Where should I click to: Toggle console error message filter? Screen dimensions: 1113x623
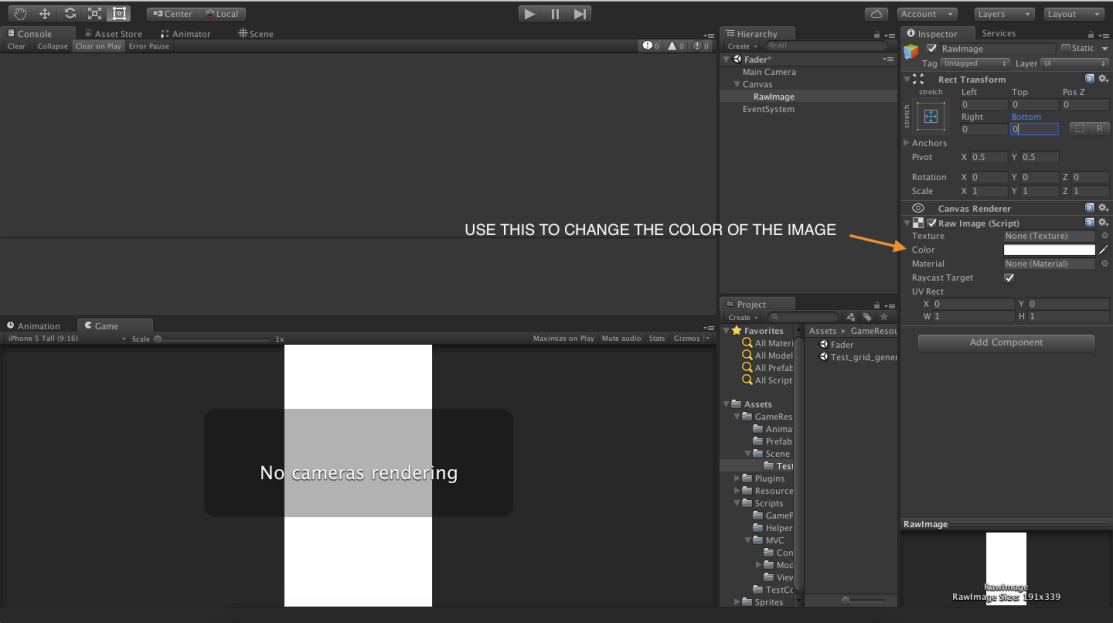tap(700, 46)
